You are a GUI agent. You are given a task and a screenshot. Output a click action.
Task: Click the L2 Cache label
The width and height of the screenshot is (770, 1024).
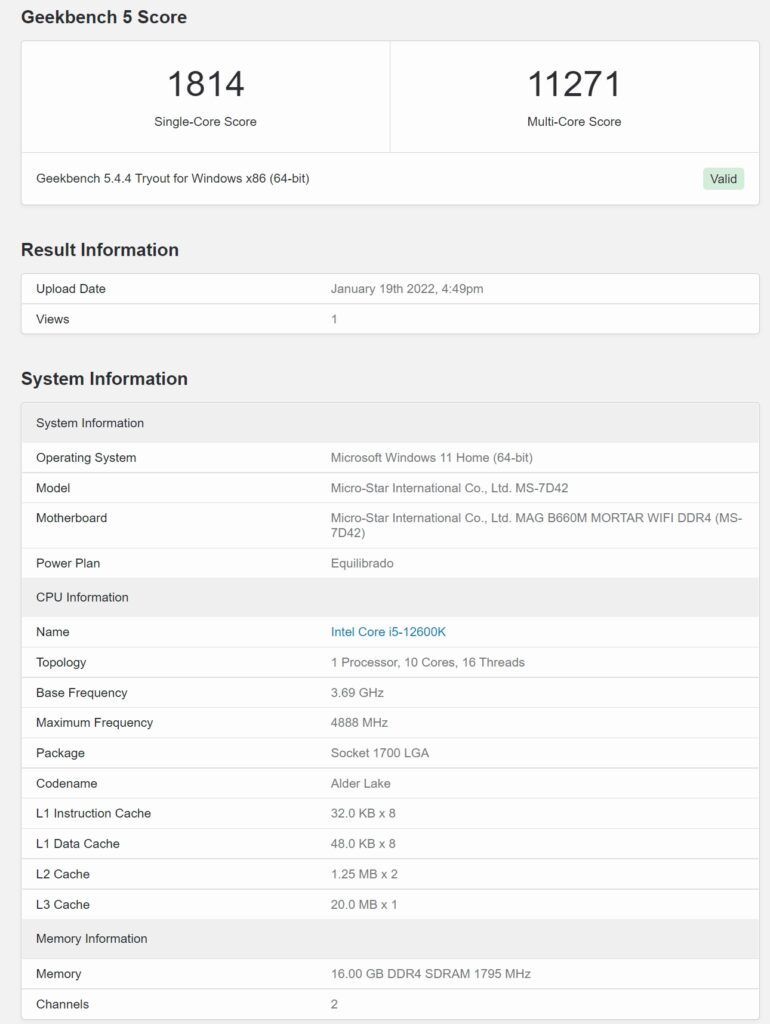63,874
